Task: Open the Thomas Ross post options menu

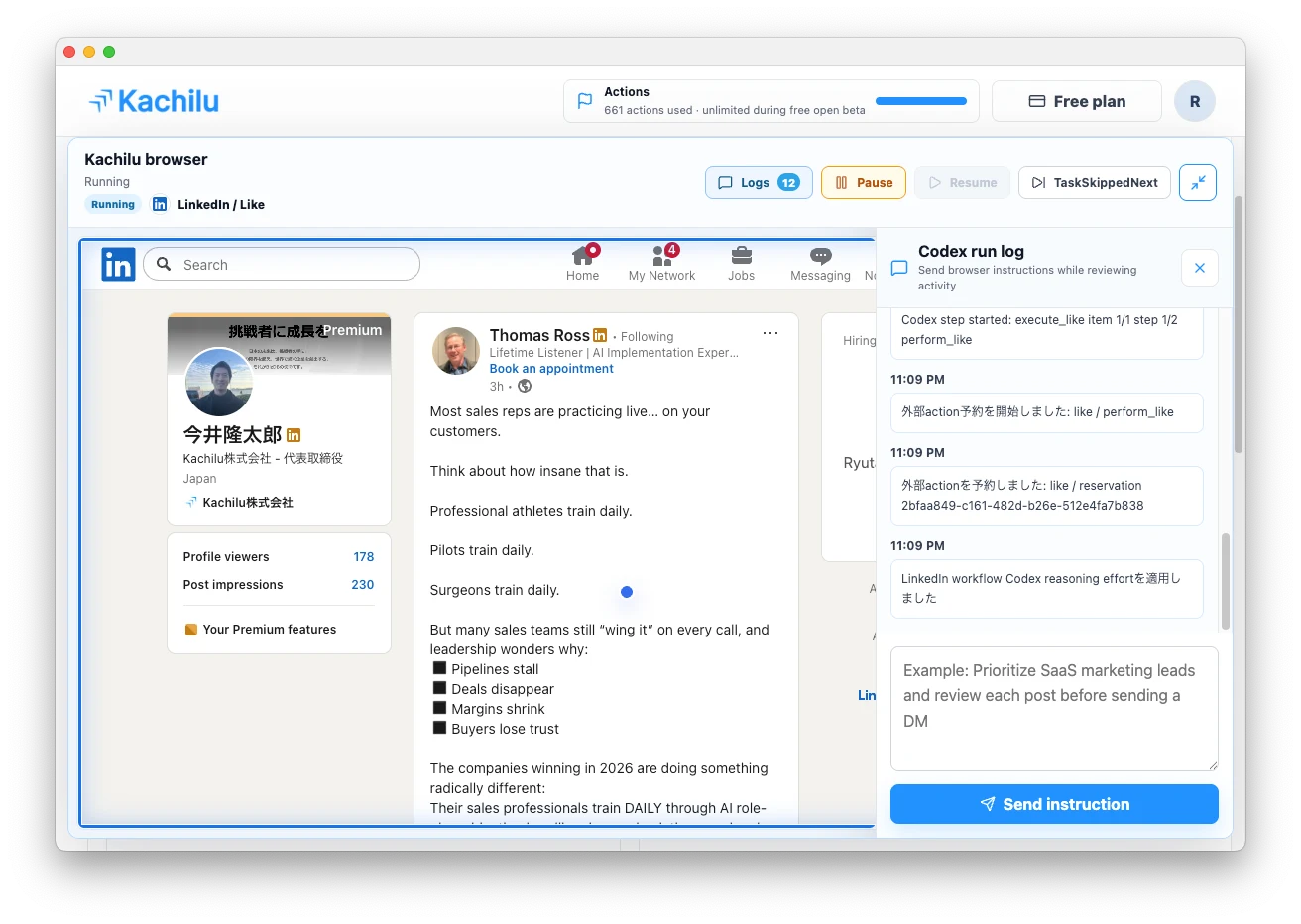Action: (770, 333)
